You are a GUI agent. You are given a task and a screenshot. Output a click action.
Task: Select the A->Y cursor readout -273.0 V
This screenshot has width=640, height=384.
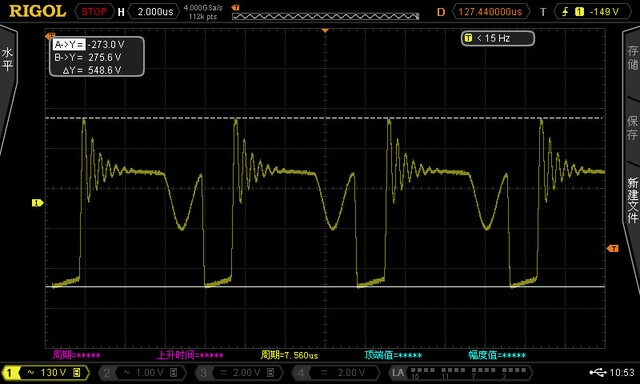pos(89,44)
